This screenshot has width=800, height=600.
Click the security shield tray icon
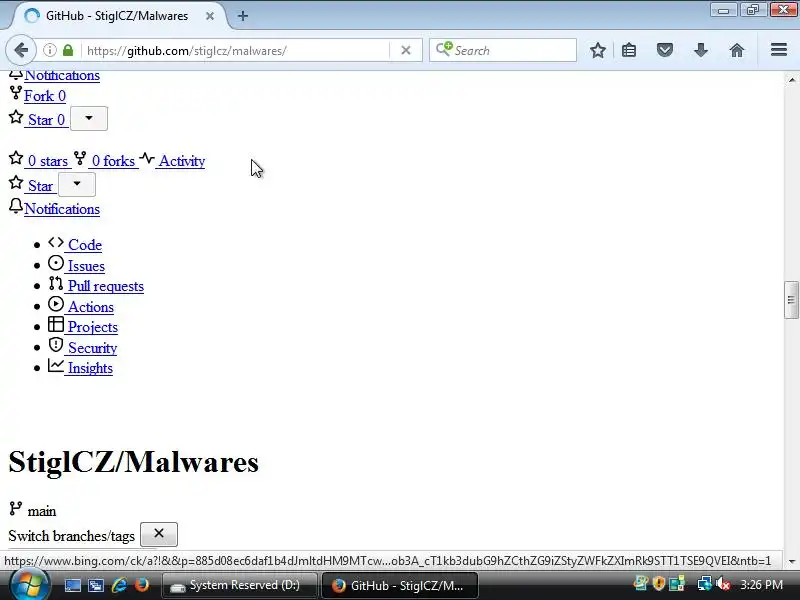point(659,584)
